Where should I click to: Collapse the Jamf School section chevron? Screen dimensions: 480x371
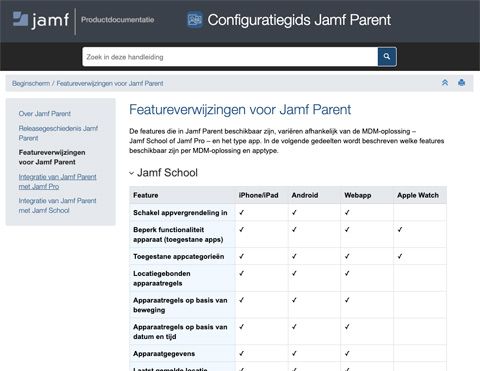point(131,173)
